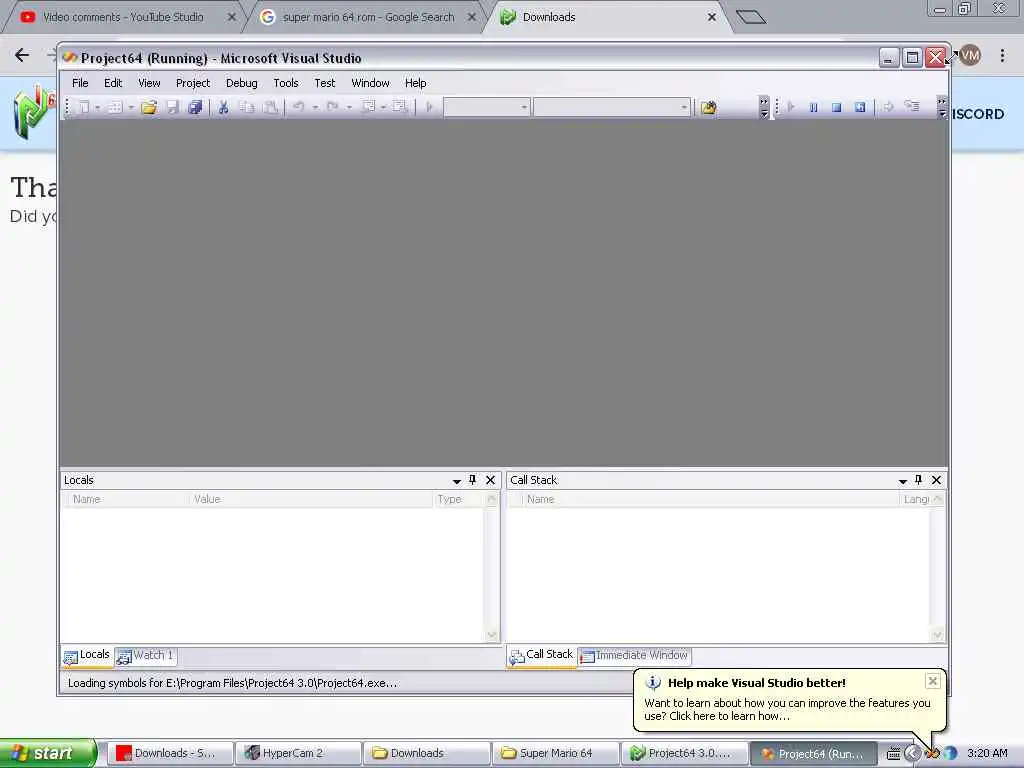Screen dimensions: 1024x768
Task: Open the Project menu
Action: (x=193, y=83)
